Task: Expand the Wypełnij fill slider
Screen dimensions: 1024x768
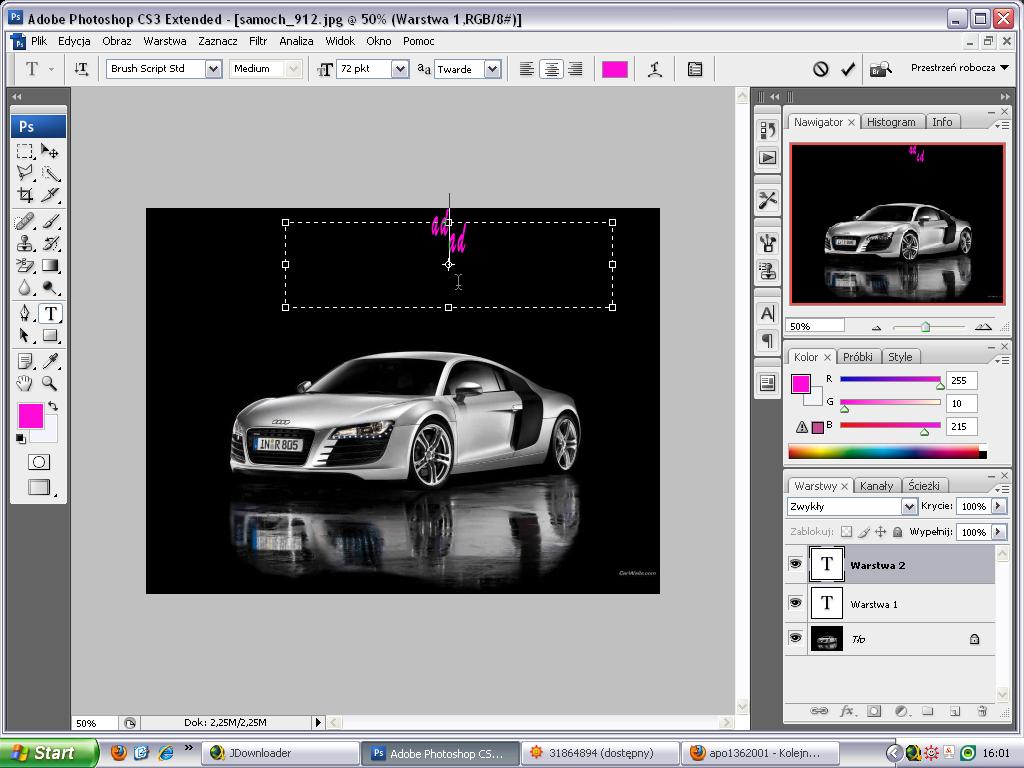Action: click(x=998, y=532)
